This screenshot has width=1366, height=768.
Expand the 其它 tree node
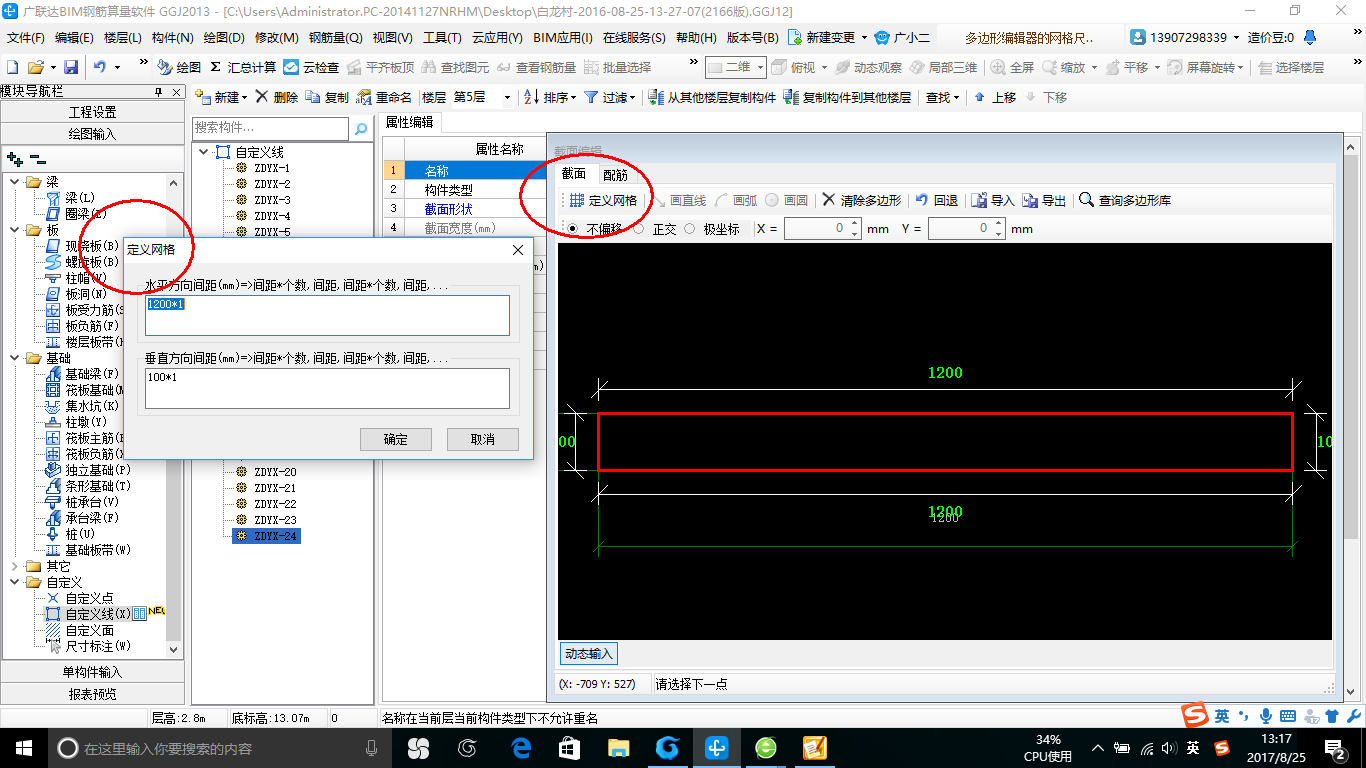pos(15,566)
